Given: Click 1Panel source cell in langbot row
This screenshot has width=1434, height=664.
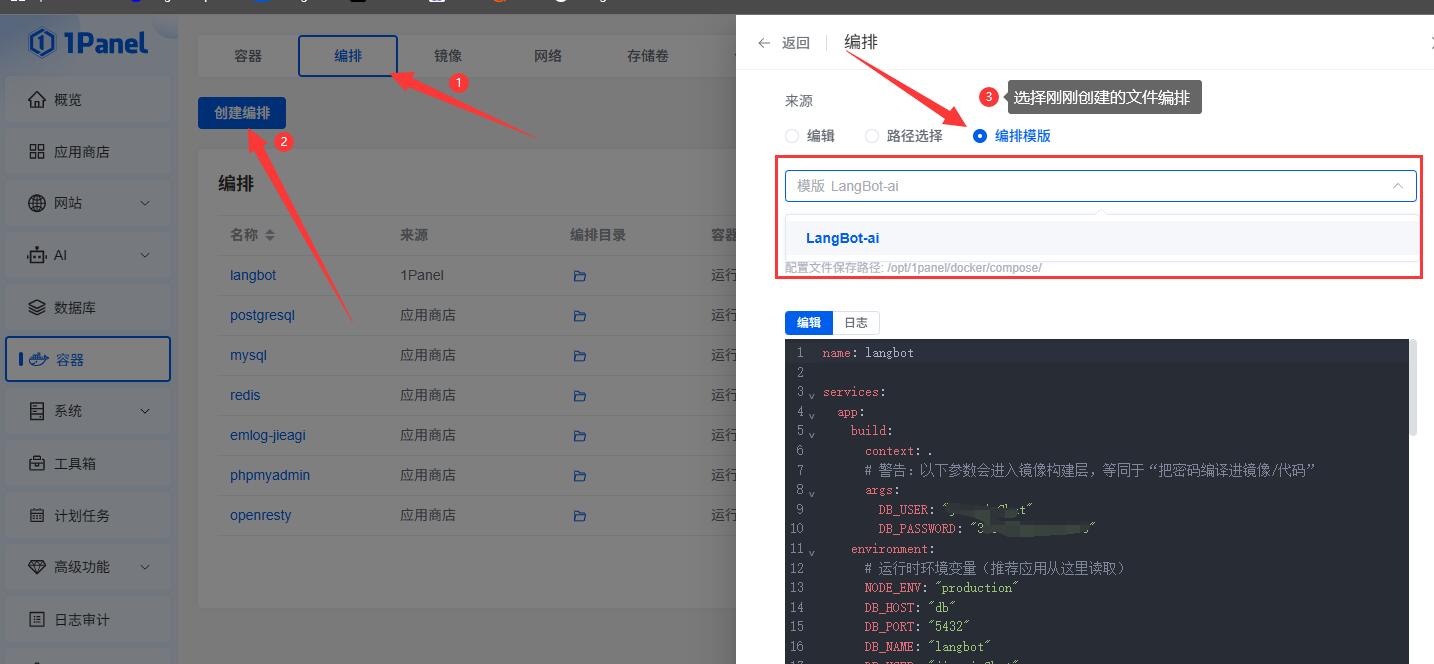Looking at the screenshot, I should tap(422, 275).
